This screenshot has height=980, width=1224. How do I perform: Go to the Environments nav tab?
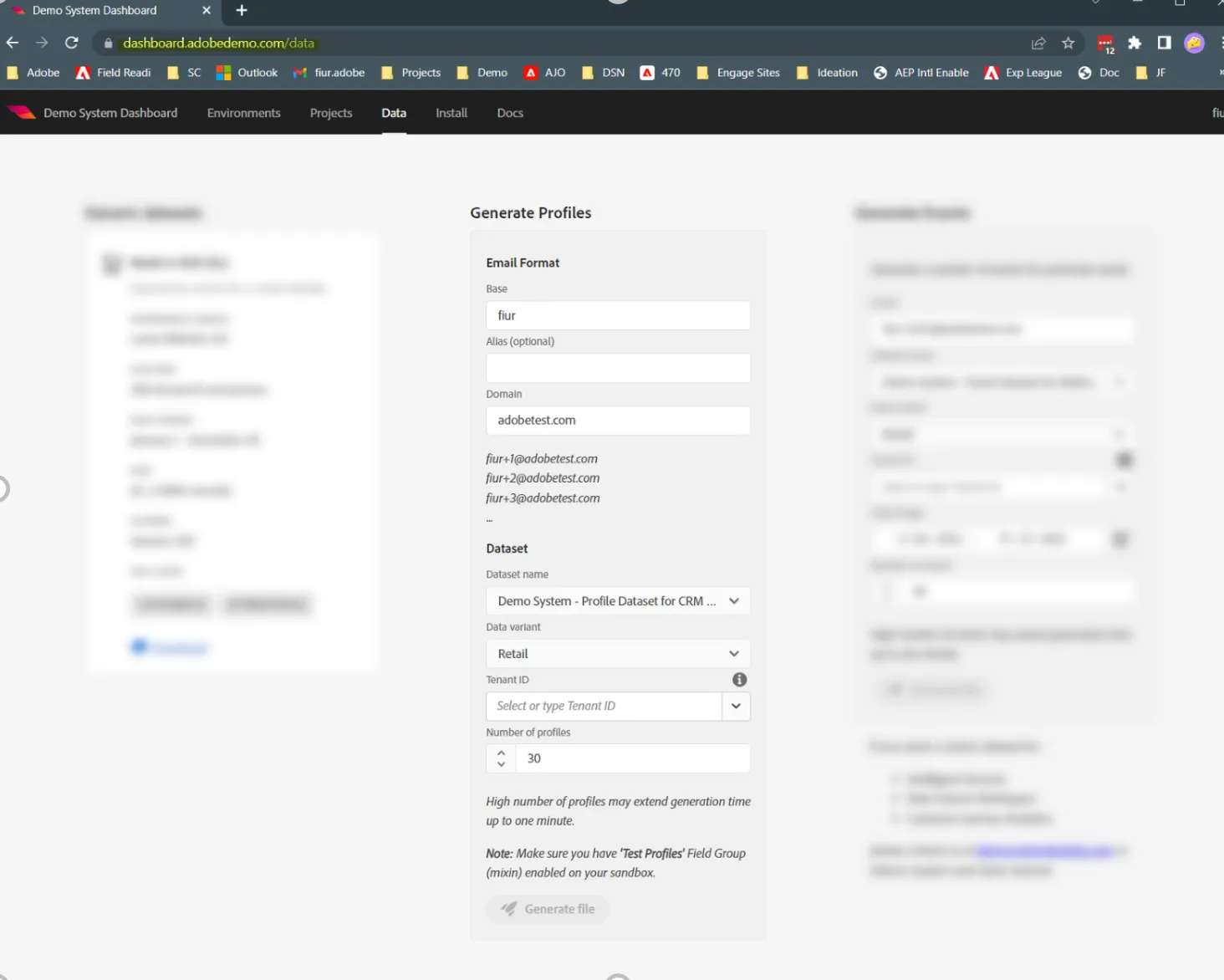244,113
